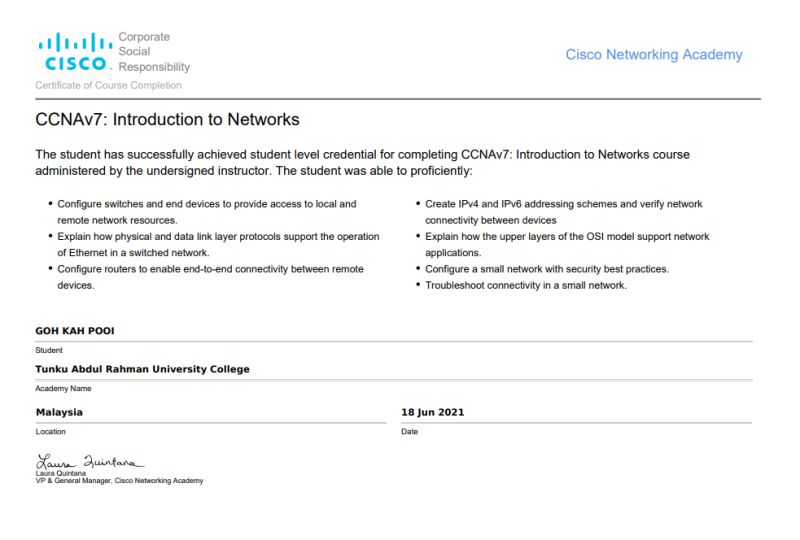800x540 pixels.
Task: Click the Academy Name field label
Action: 63,388
